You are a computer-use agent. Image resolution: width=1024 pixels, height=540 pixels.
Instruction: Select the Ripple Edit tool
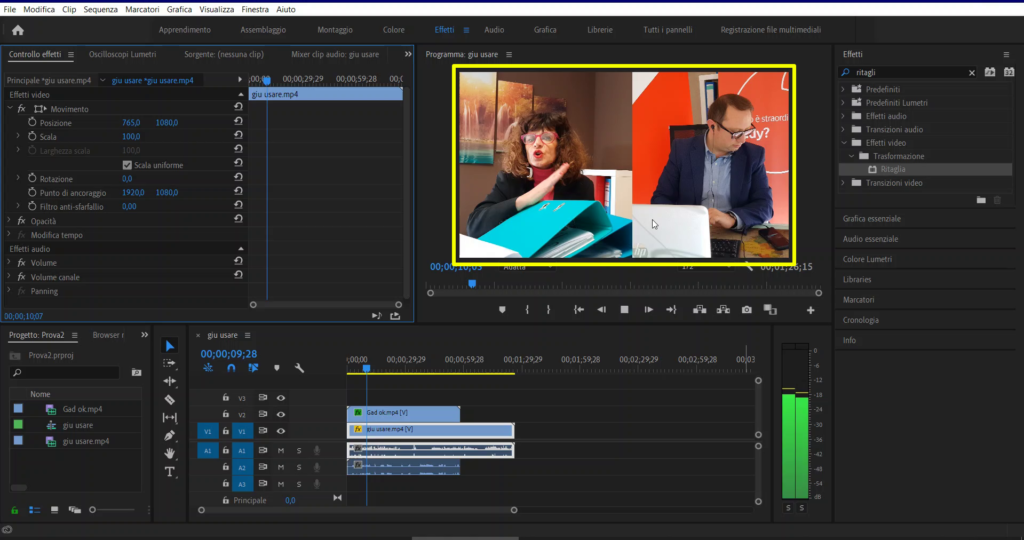(170, 381)
